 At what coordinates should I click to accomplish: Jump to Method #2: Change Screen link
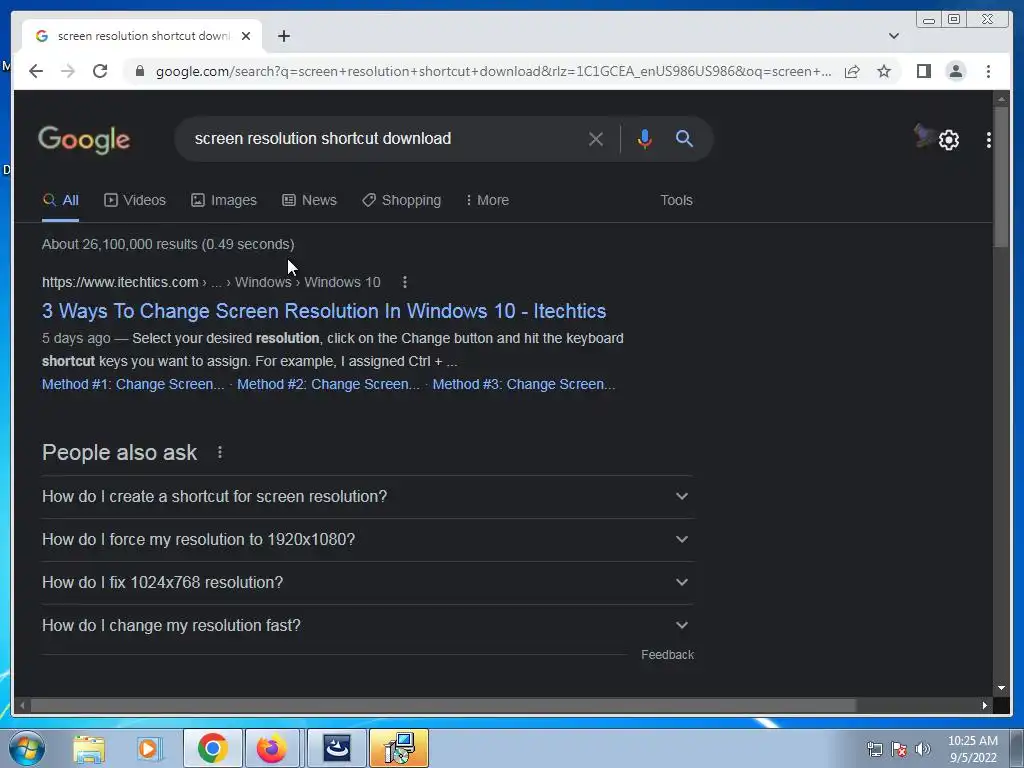coord(328,384)
